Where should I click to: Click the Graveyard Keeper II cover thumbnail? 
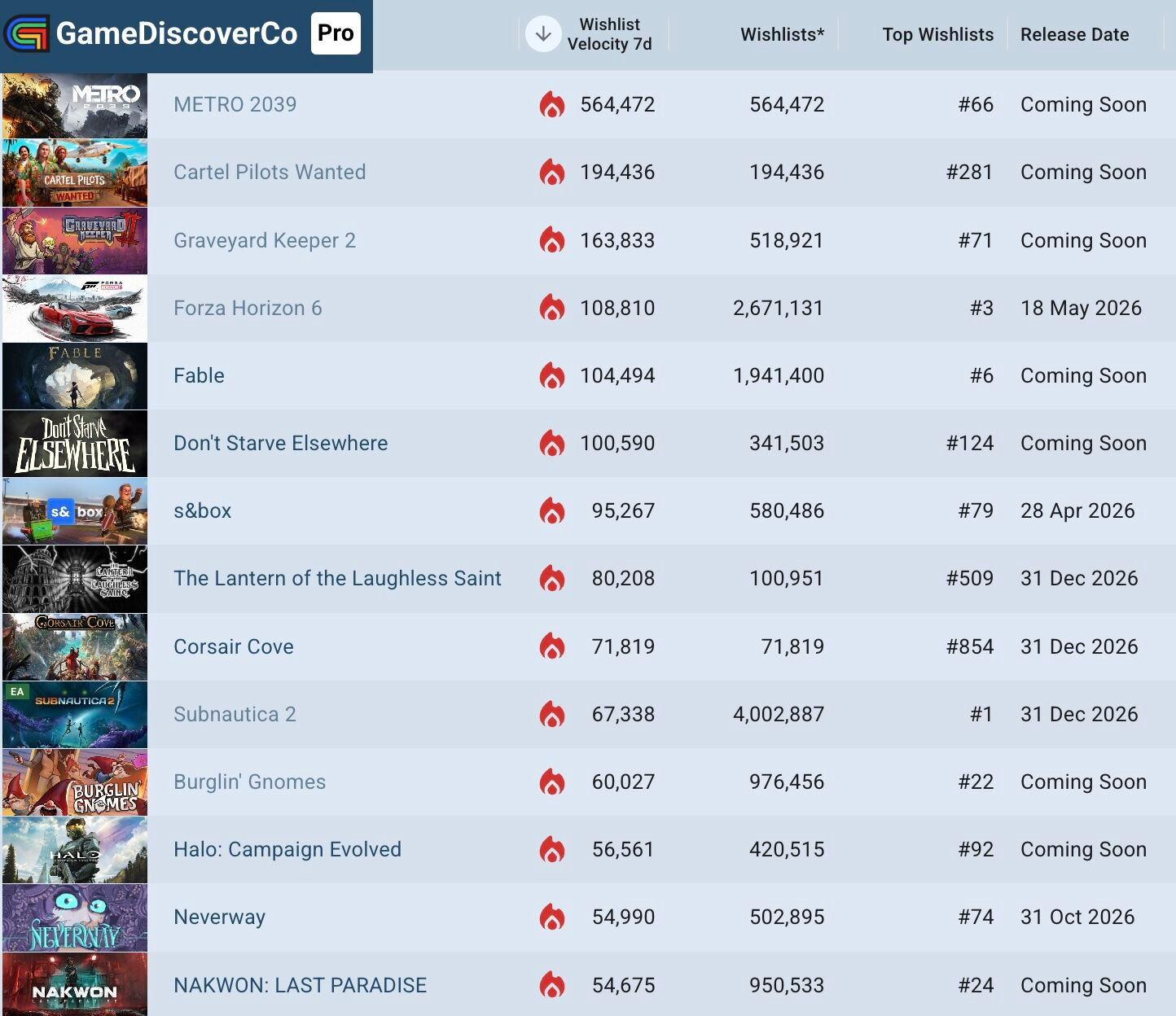(75, 241)
